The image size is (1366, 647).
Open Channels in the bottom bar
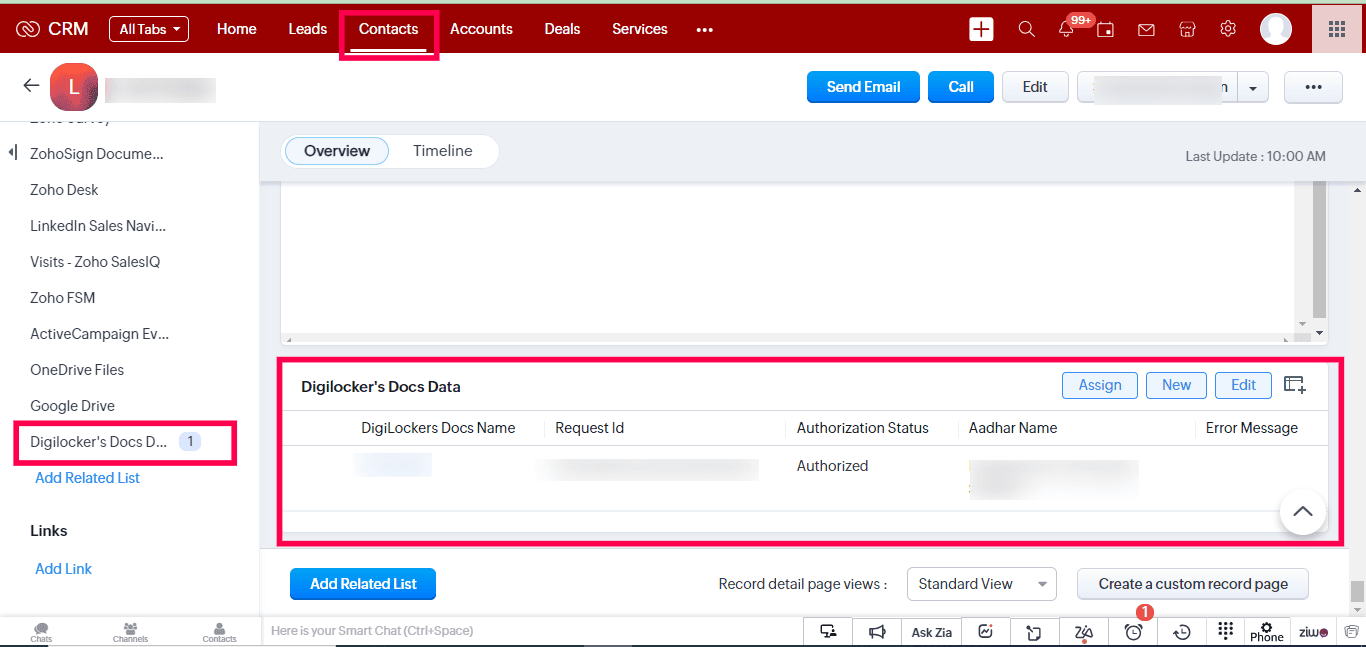coord(130,632)
